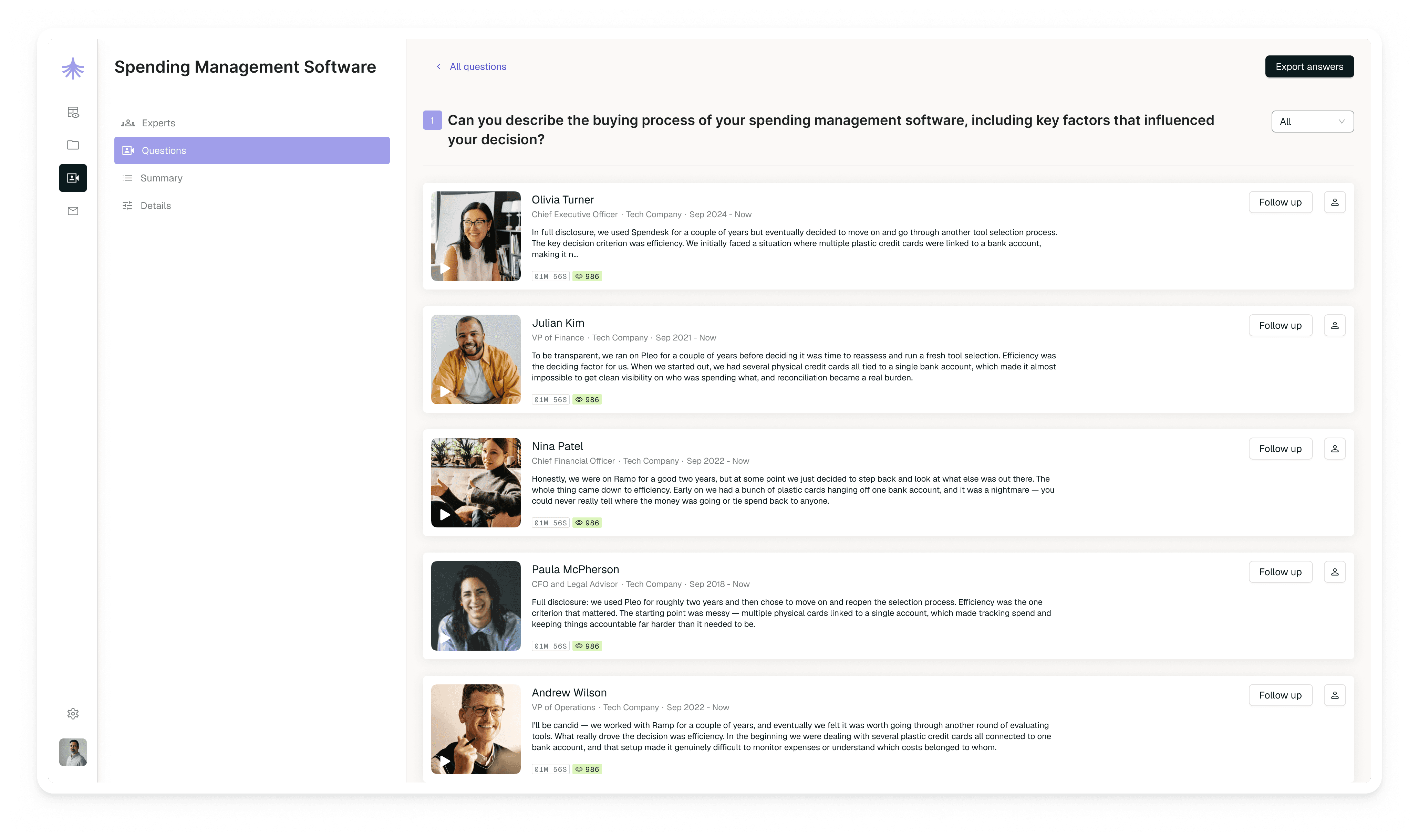
Task: Go back to All questions
Action: click(471, 67)
